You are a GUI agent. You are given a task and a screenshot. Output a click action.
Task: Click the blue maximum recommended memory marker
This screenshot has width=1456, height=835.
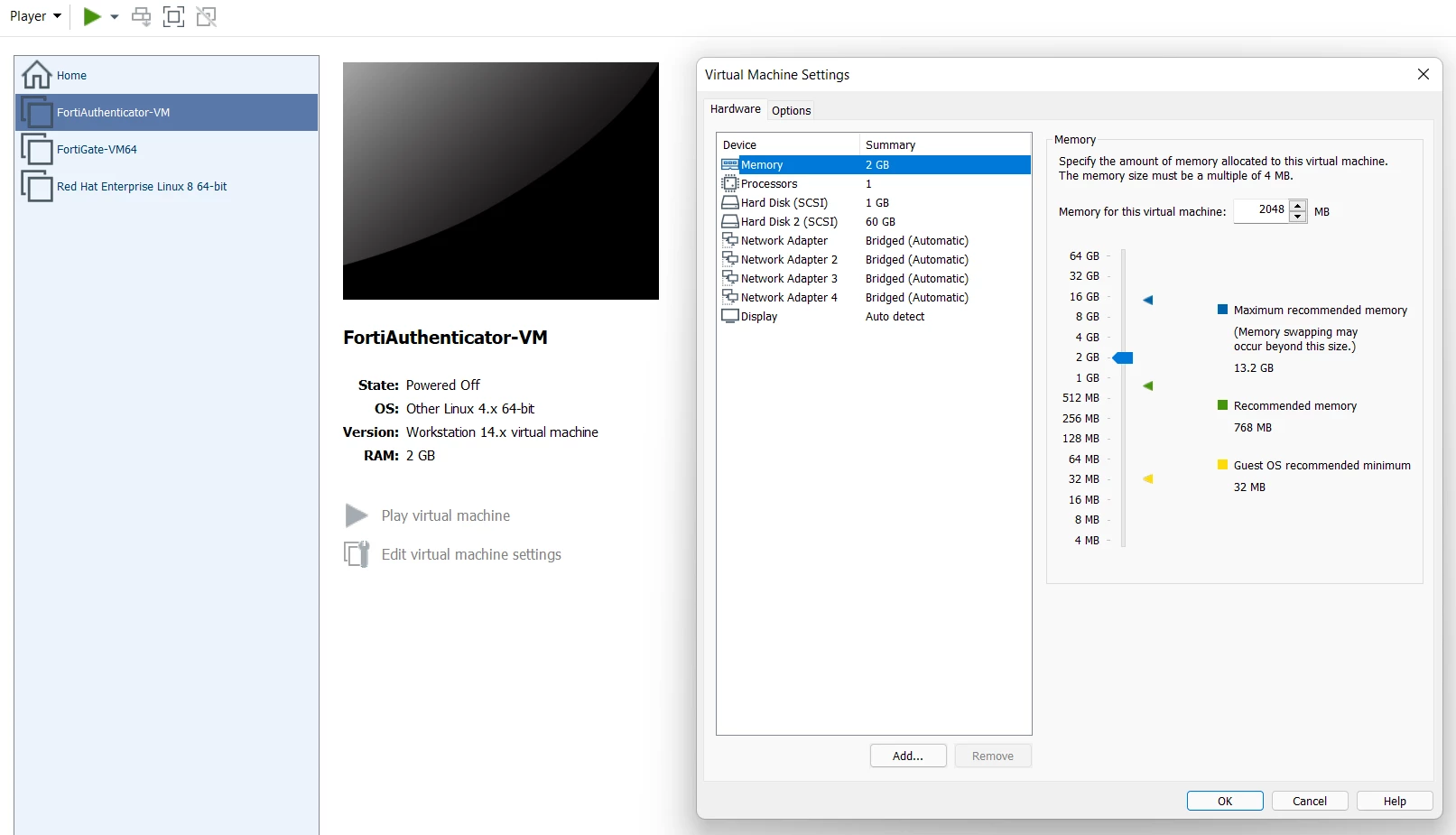[x=1148, y=300]
